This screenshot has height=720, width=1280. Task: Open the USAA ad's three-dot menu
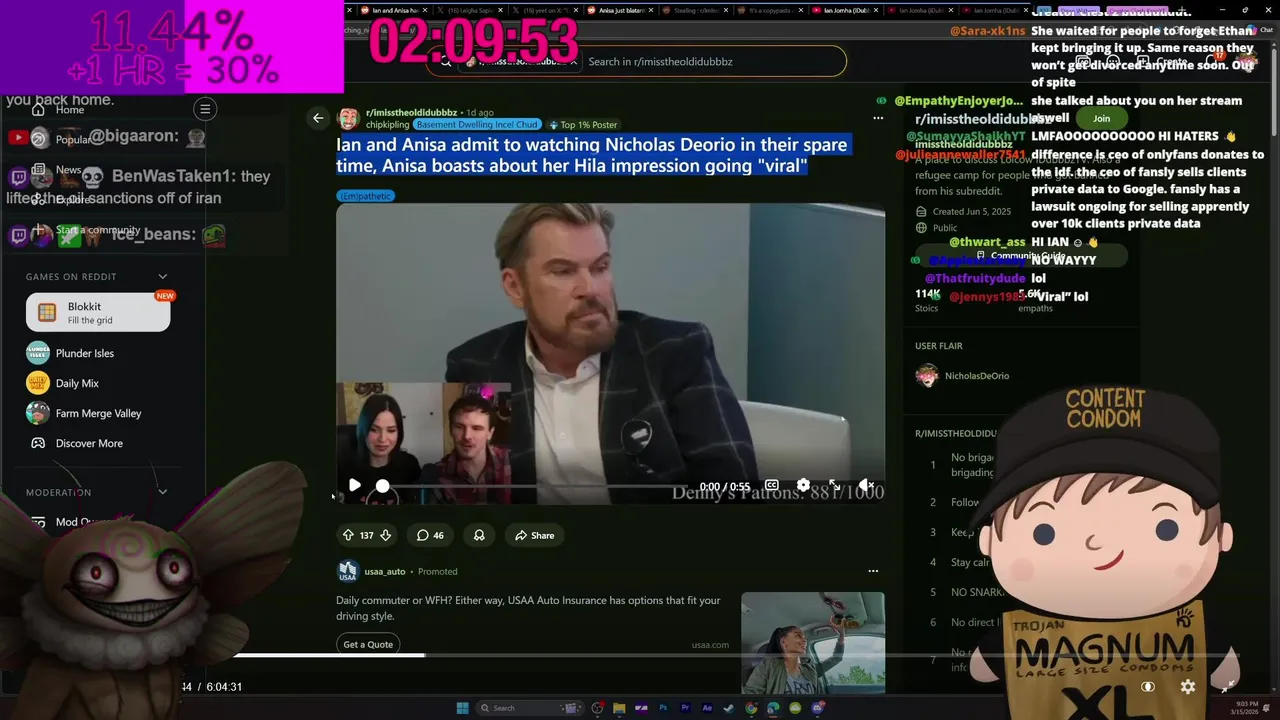[873, 571]
